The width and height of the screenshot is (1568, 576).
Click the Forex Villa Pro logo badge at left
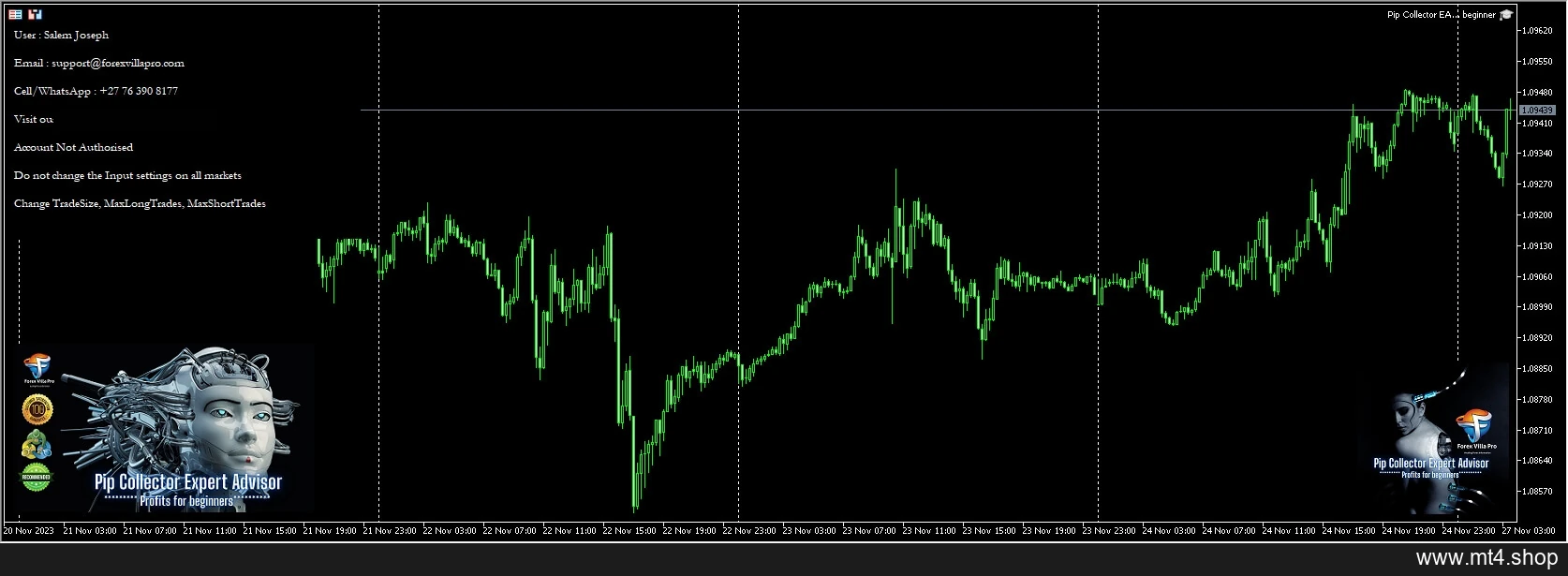coord(37,370)
